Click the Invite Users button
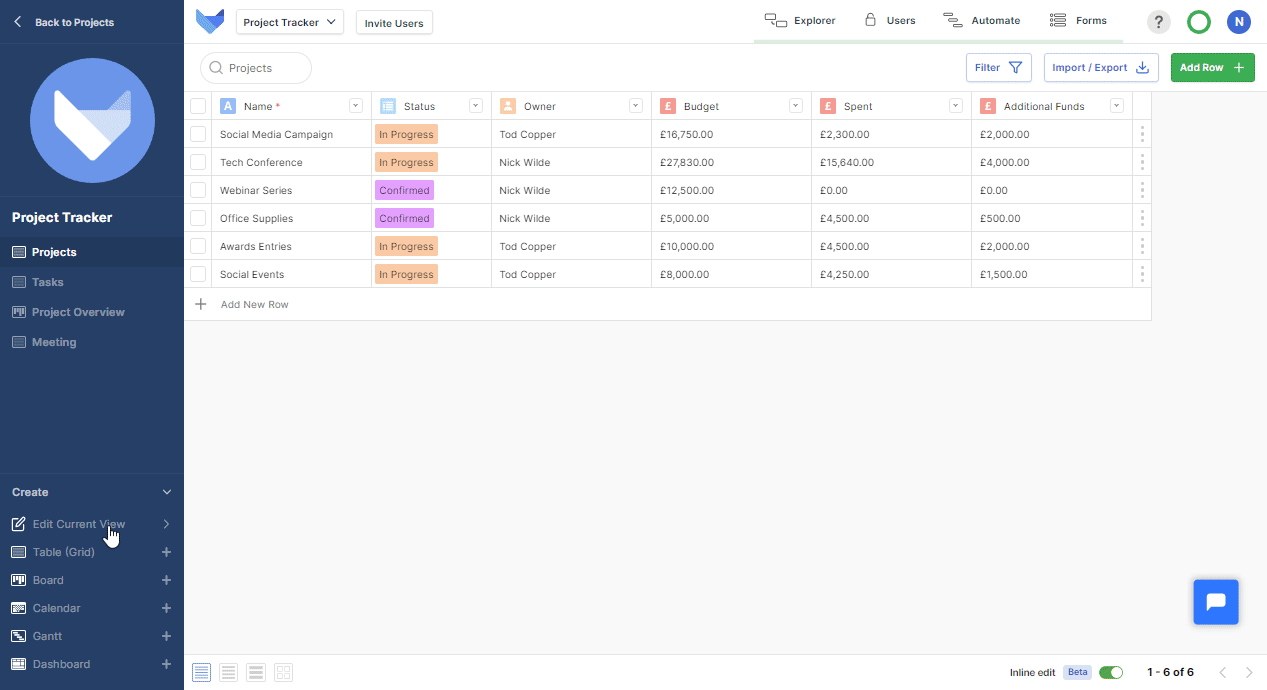This screenshot has height=690, width=1267. pos(394,23)
